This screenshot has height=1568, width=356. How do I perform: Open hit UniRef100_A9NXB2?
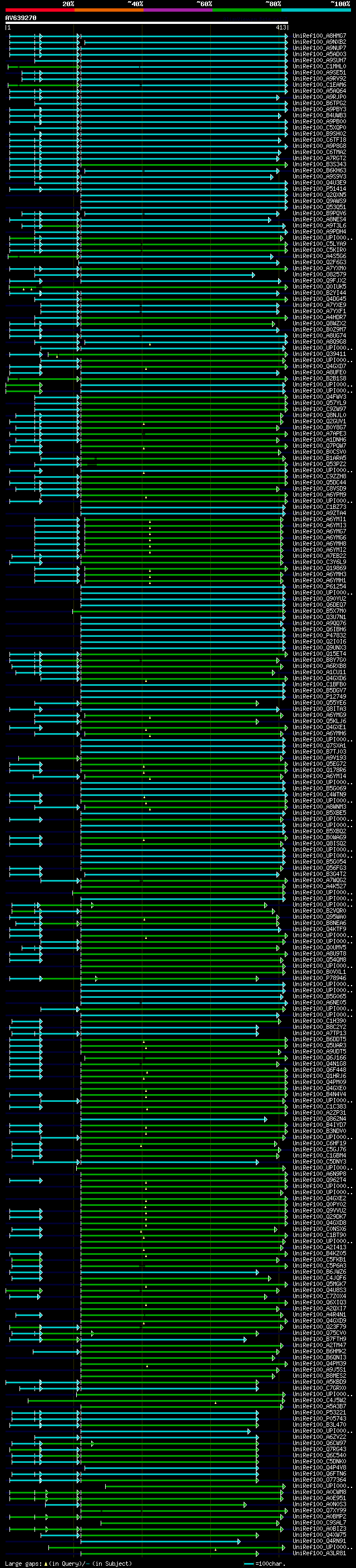click(x=319, y=42)
